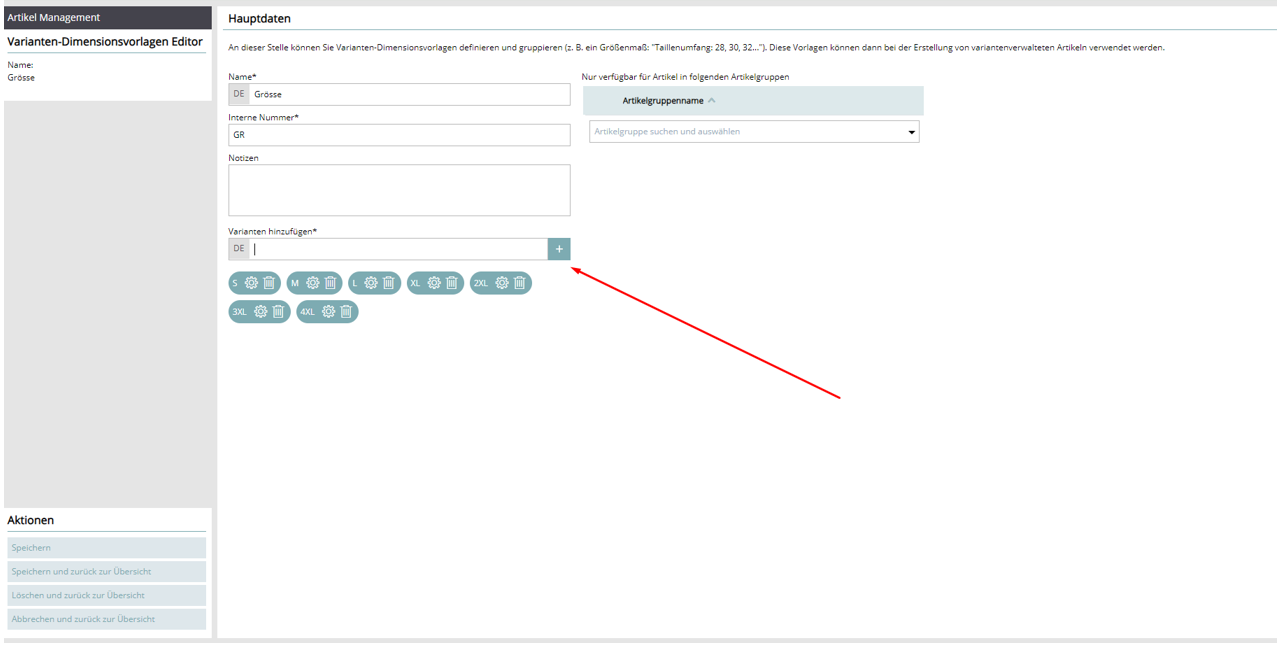Focus the Name field containing Grösse
Screen dimensions: 1278x645
pyautogui.click(x=408, y=94)
